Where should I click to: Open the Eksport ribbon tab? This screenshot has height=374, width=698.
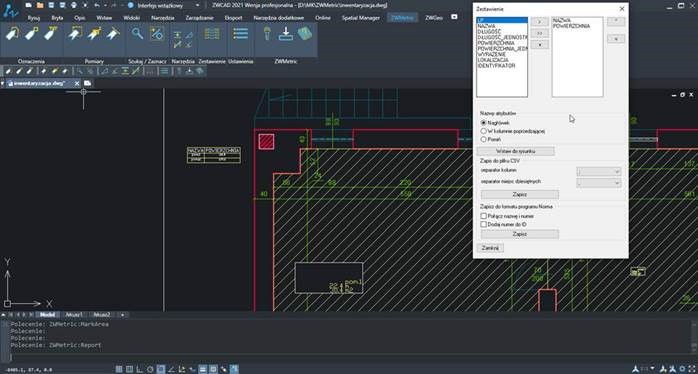click(x=233, y=18)
